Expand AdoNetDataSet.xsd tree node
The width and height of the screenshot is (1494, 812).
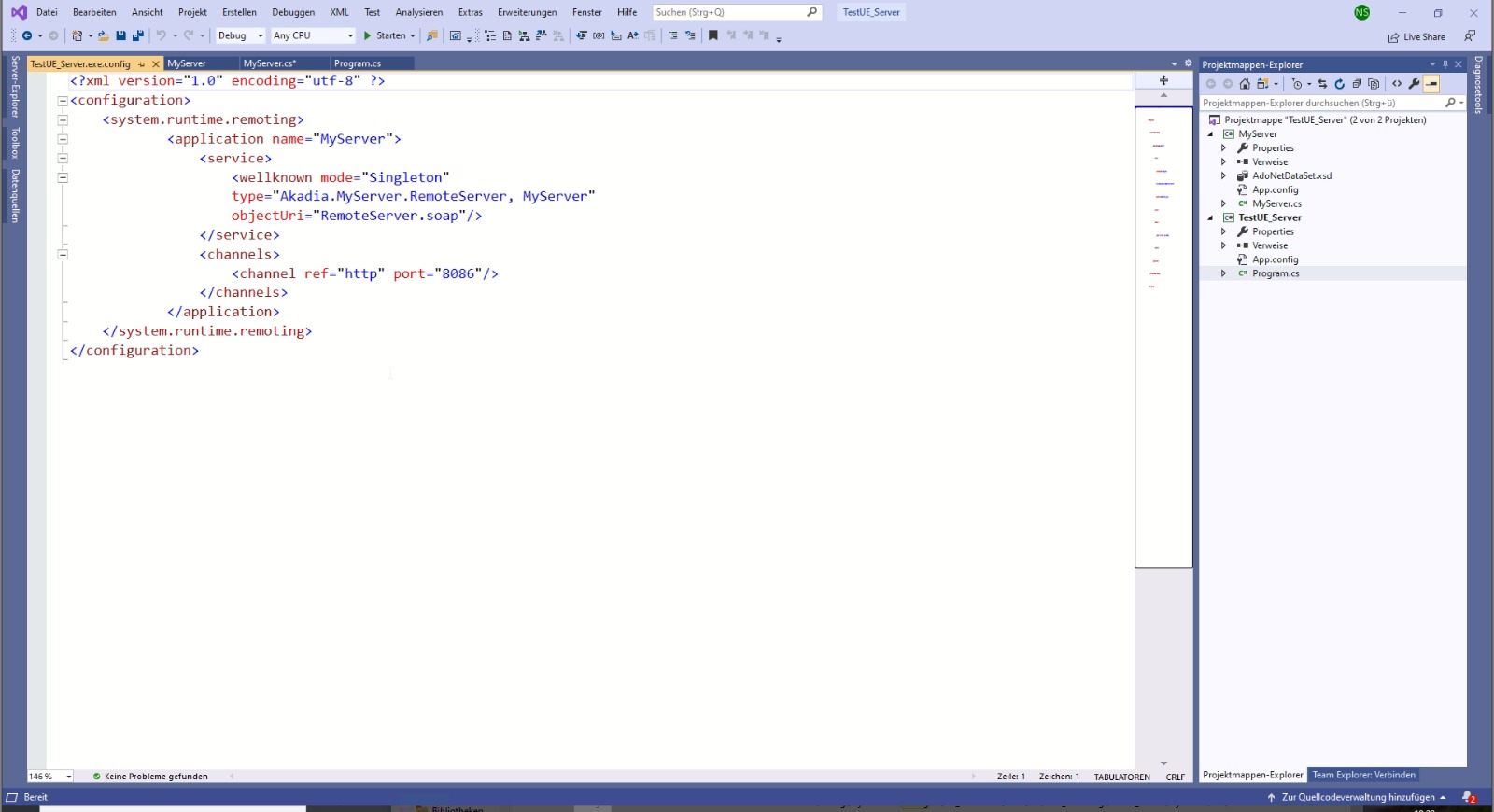1223,175
